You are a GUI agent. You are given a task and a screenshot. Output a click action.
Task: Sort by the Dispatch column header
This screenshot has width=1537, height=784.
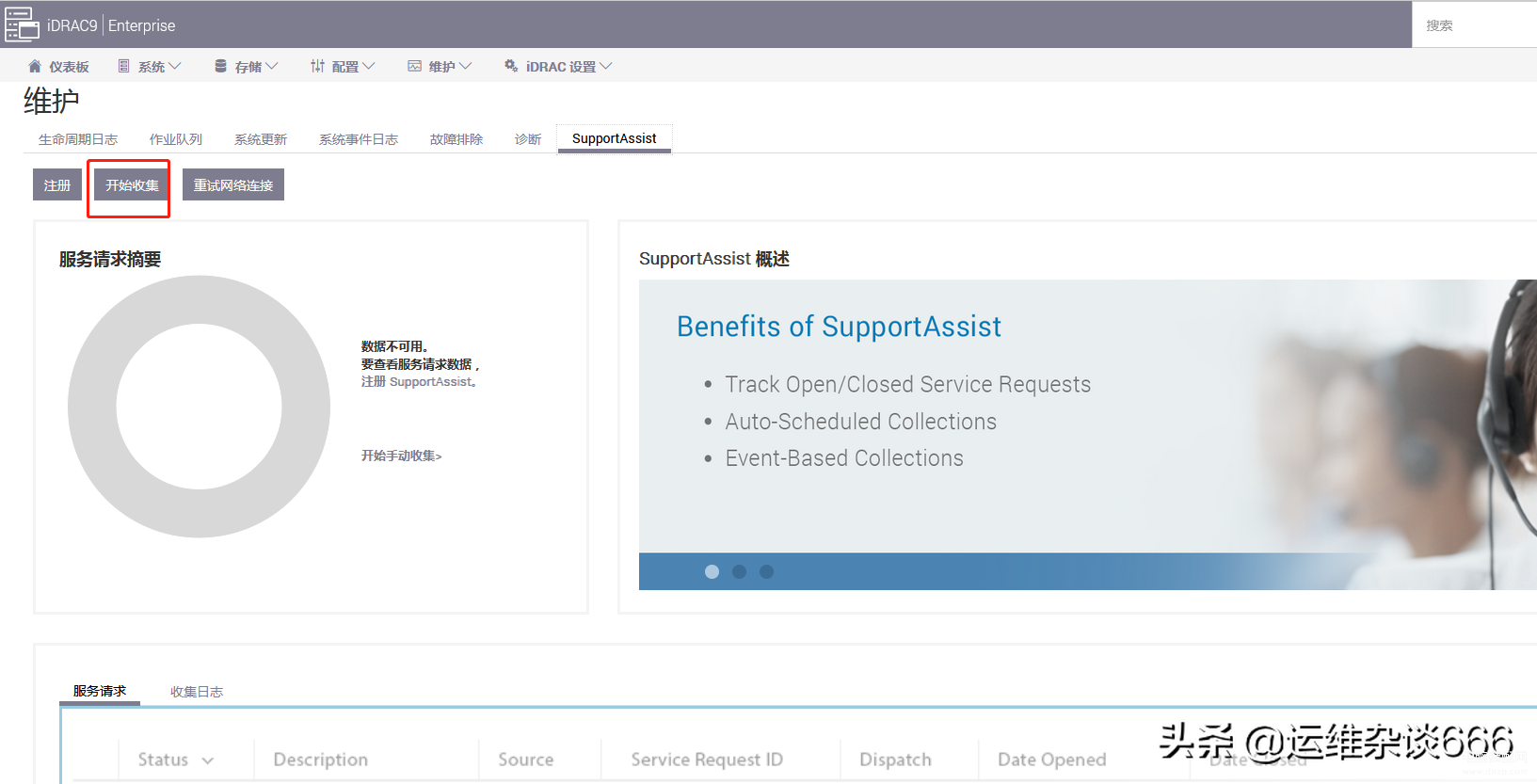[895, 760]
